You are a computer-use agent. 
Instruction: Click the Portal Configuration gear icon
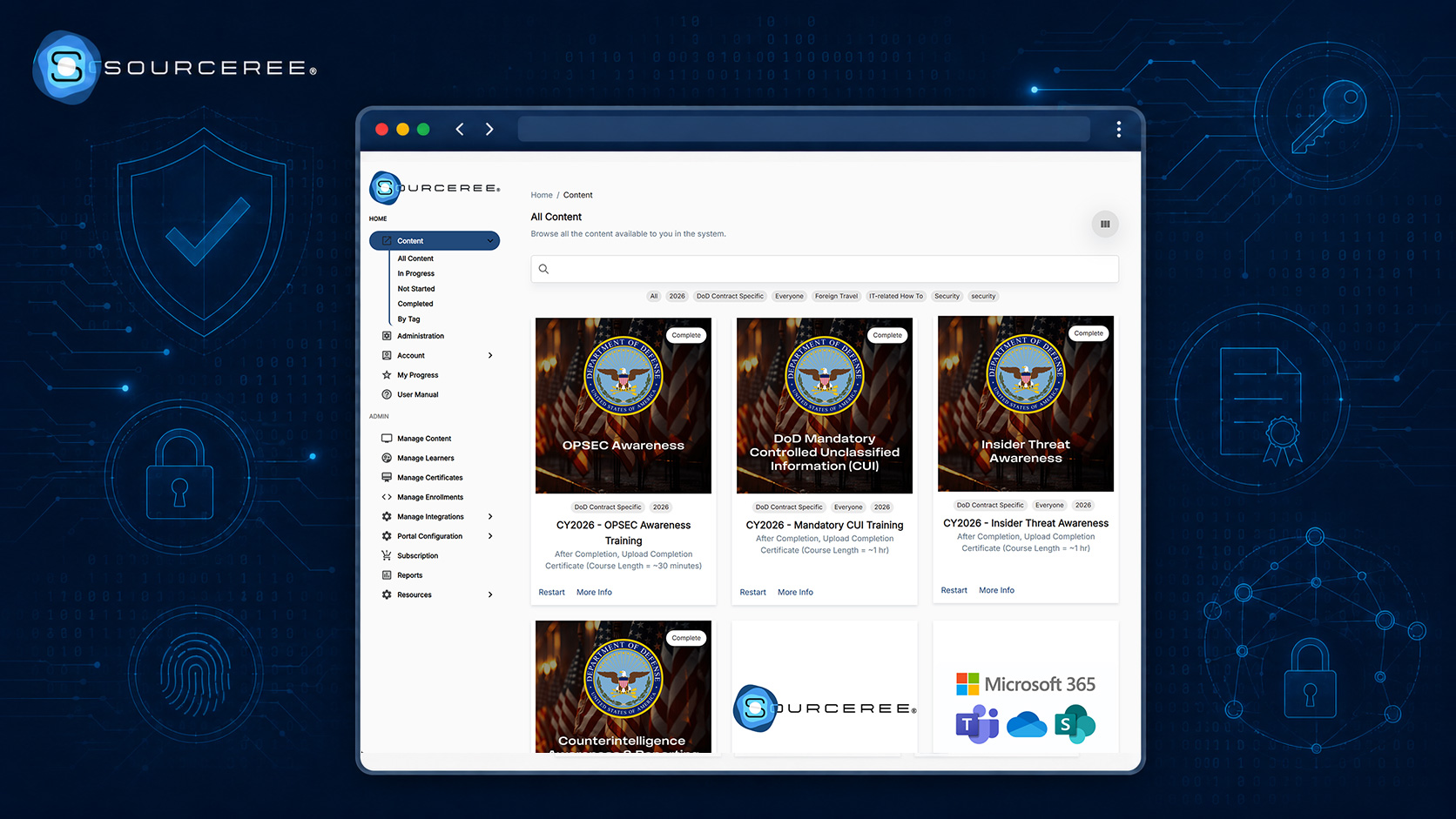tap(387, 536)
